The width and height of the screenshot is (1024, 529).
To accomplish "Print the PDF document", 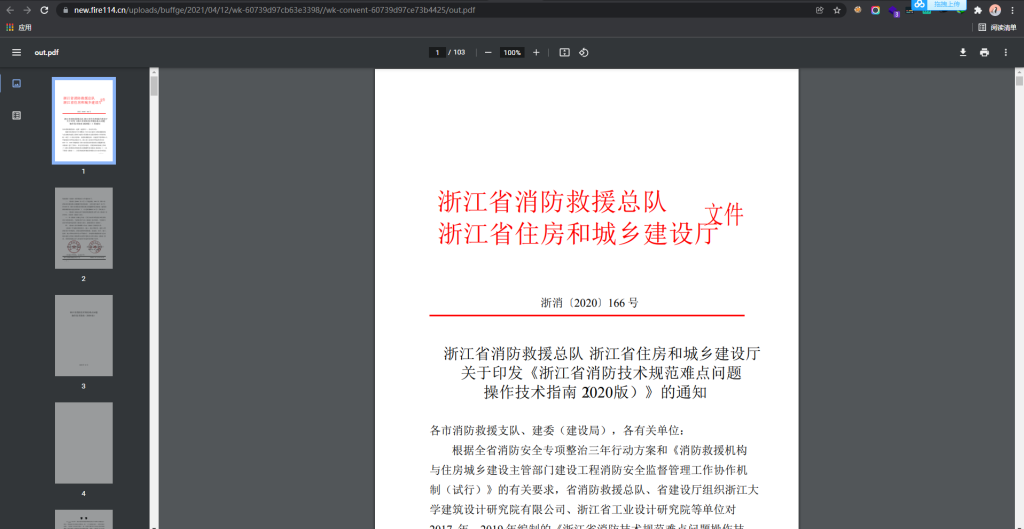I will [984, 52].
